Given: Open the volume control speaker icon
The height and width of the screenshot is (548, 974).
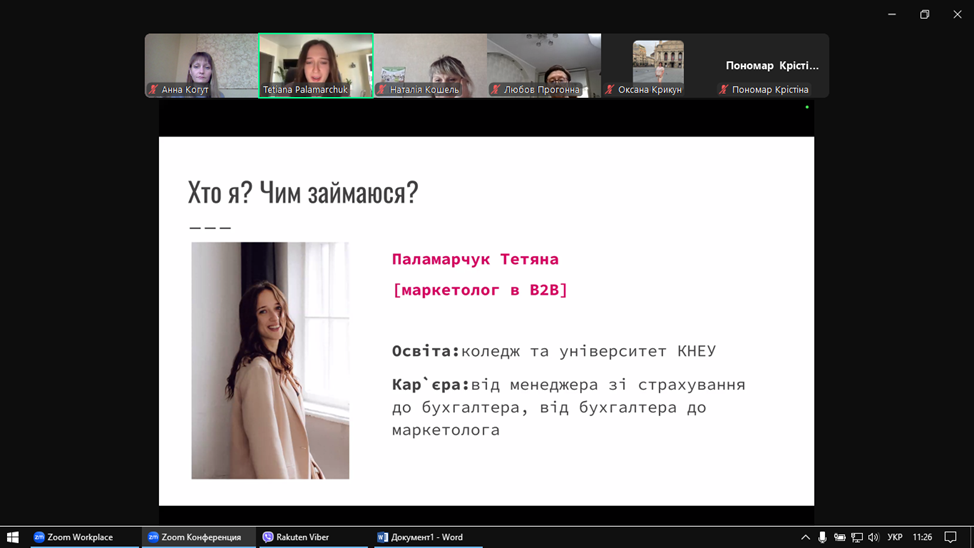Looking at the screenshot, I should pos(873,537).
